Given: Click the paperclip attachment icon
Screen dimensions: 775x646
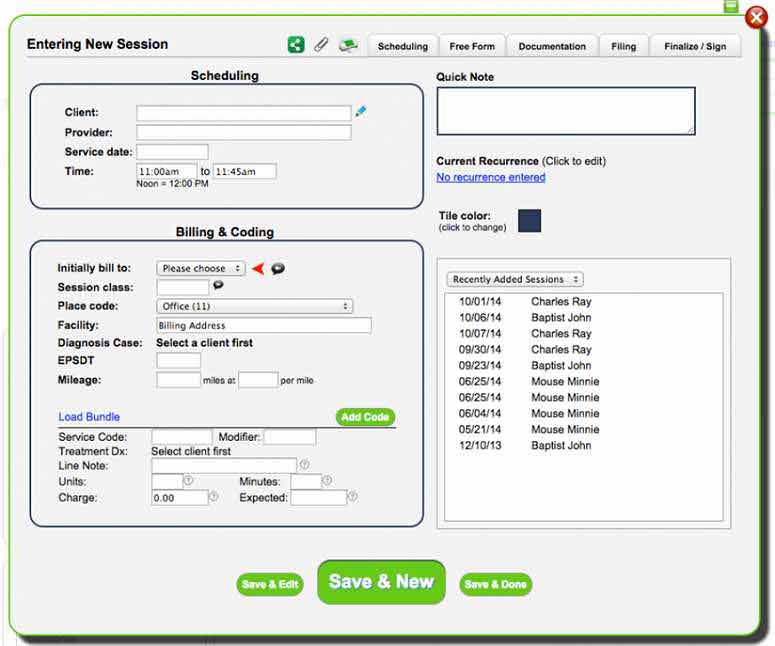Looking at the screenshot, I should (x=321, y=45).
